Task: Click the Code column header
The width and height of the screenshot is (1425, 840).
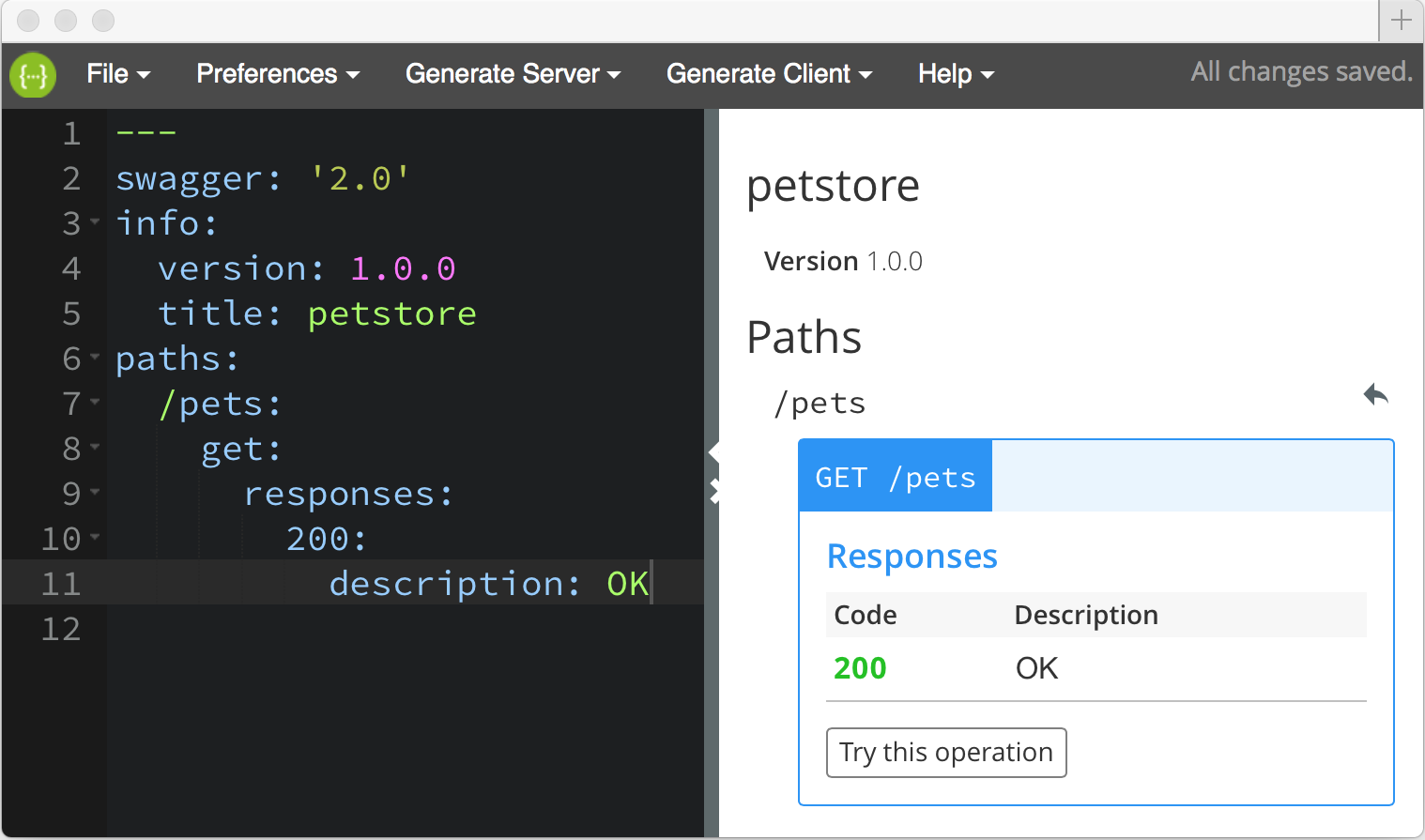Action: [x=866, y=615]
